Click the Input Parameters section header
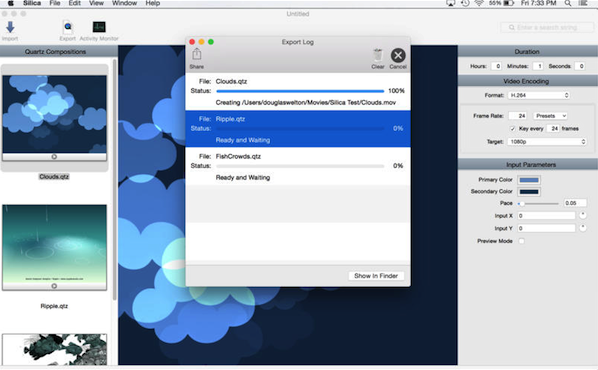The image size is (598, 370). click(x=528, y=165)
